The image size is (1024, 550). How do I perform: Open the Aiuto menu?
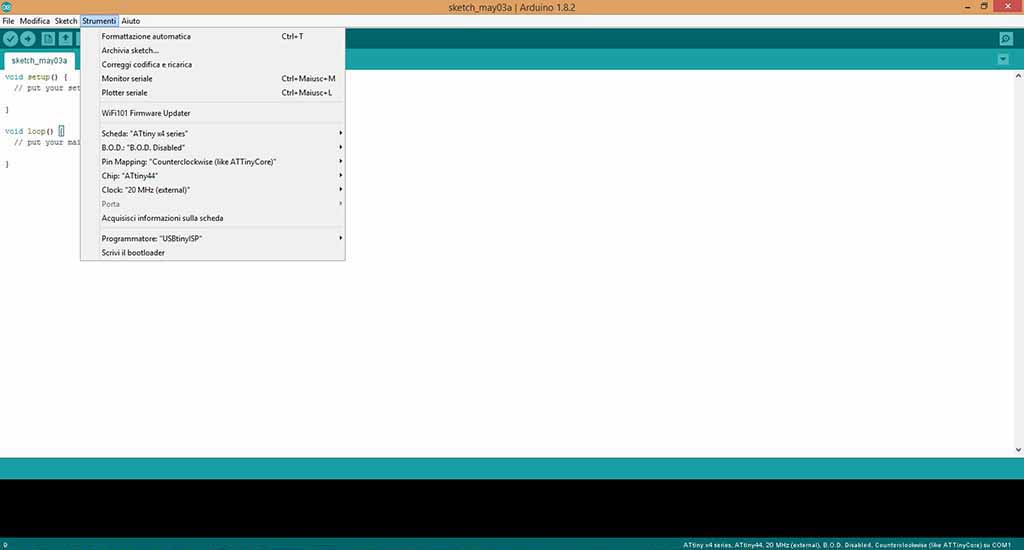(x=131, y=21)
